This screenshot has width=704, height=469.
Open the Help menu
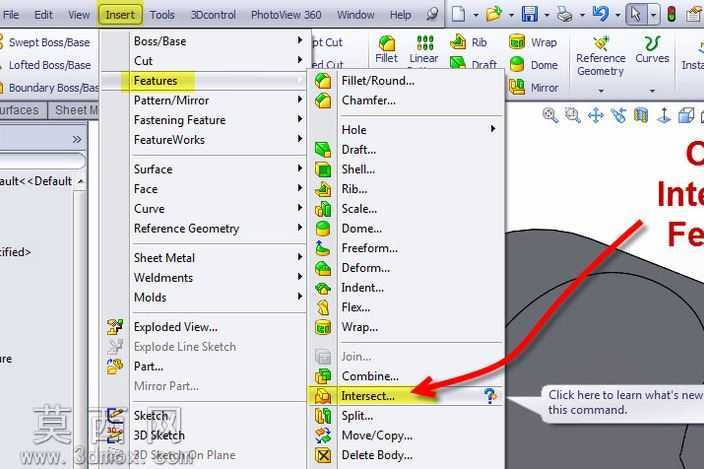click(400, 15)
